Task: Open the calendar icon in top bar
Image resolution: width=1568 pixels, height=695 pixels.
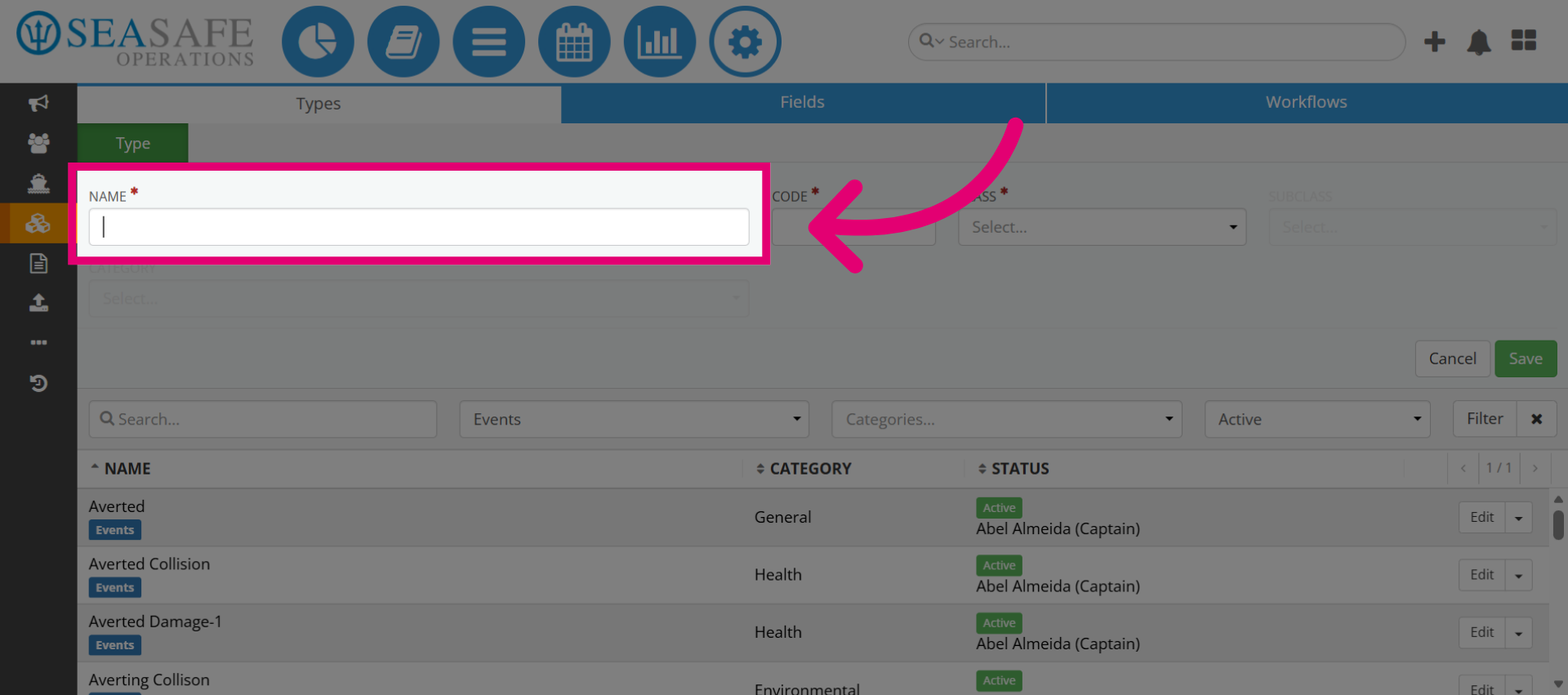Action: click(574, 42)
